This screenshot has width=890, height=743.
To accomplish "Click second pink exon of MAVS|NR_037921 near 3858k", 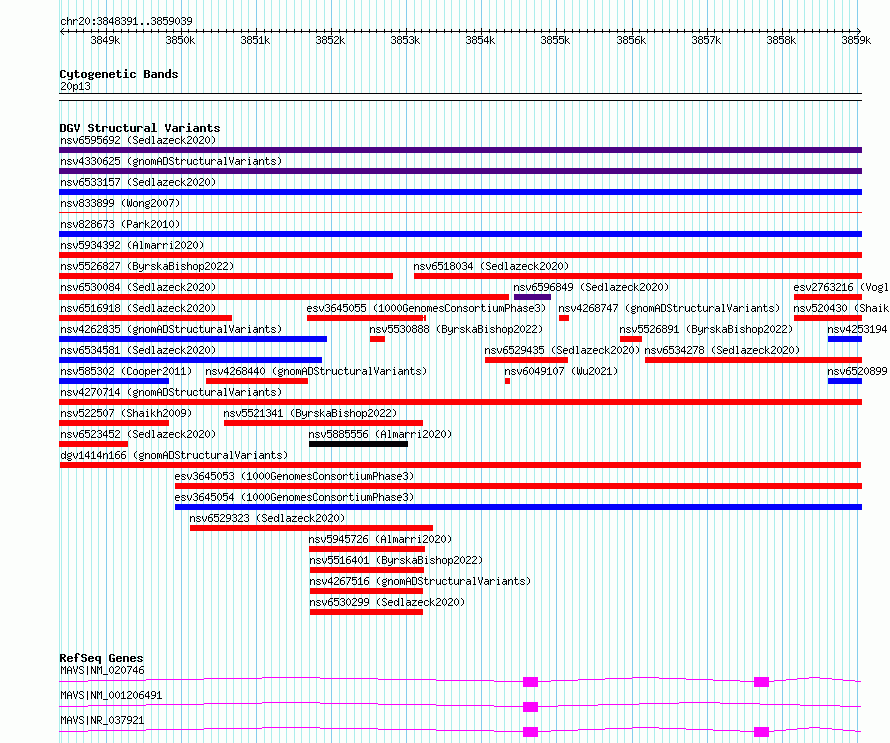I will point(761,732).
